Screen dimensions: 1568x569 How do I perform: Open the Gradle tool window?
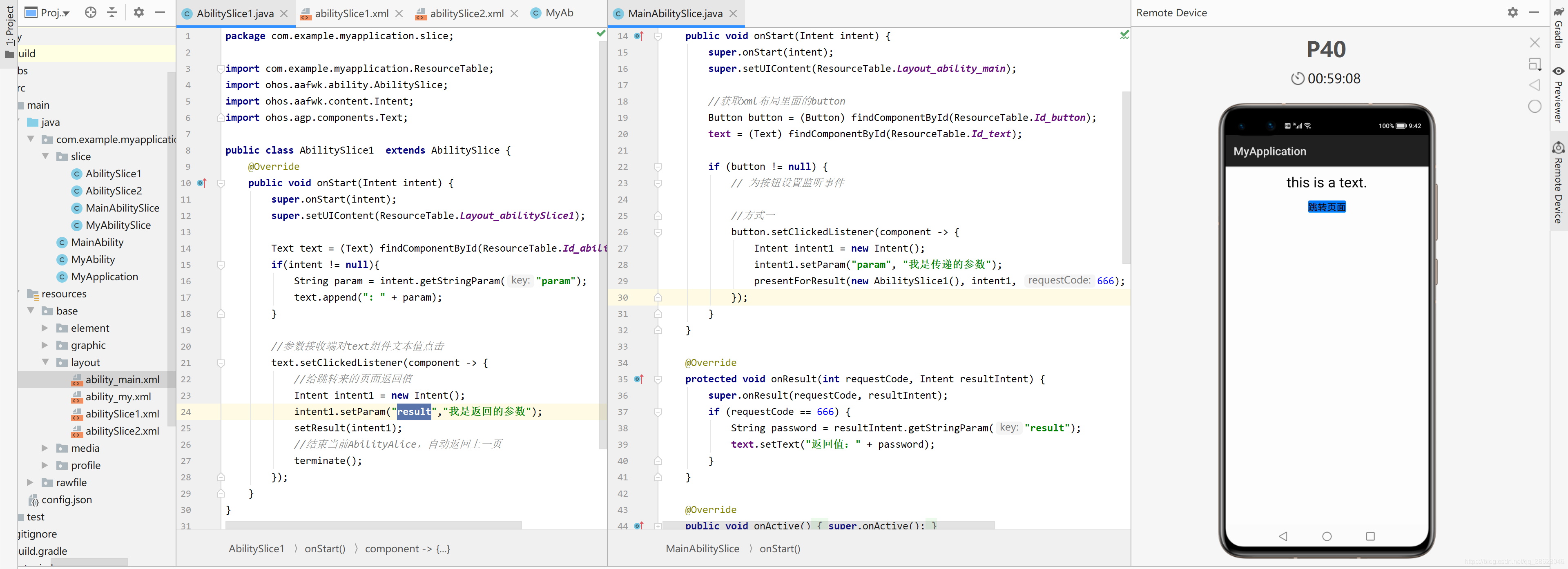click(x=1559, y=27)
